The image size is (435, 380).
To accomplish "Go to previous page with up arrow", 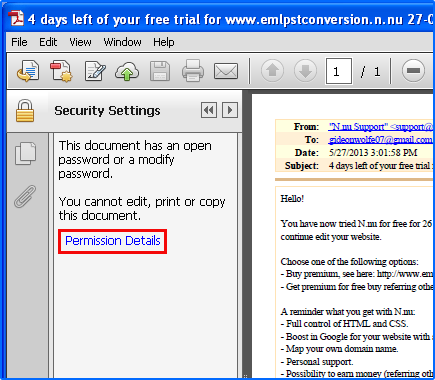I will [272, 71].
